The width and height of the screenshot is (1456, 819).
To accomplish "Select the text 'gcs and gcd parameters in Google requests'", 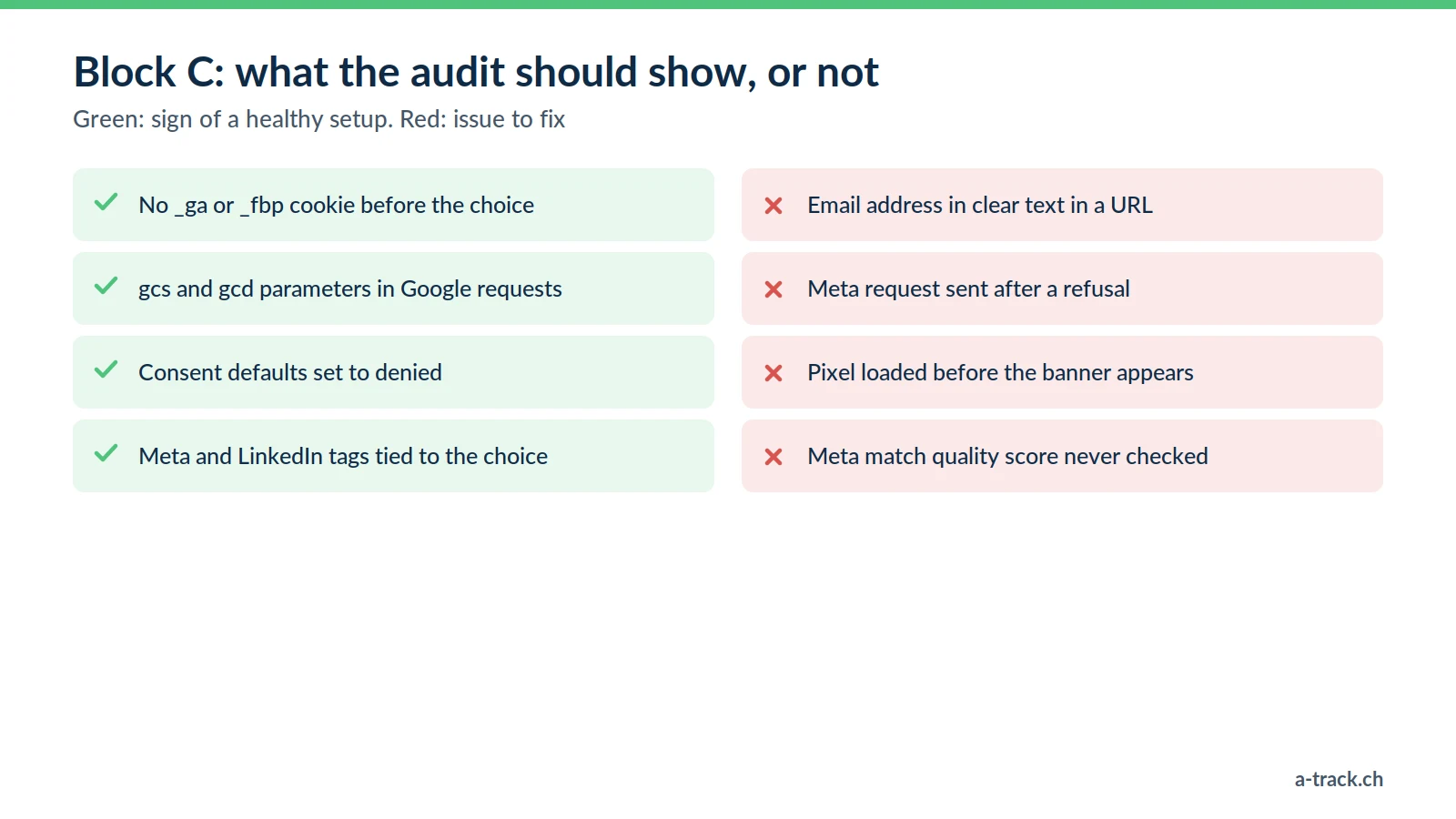I will tap(350, 289).
